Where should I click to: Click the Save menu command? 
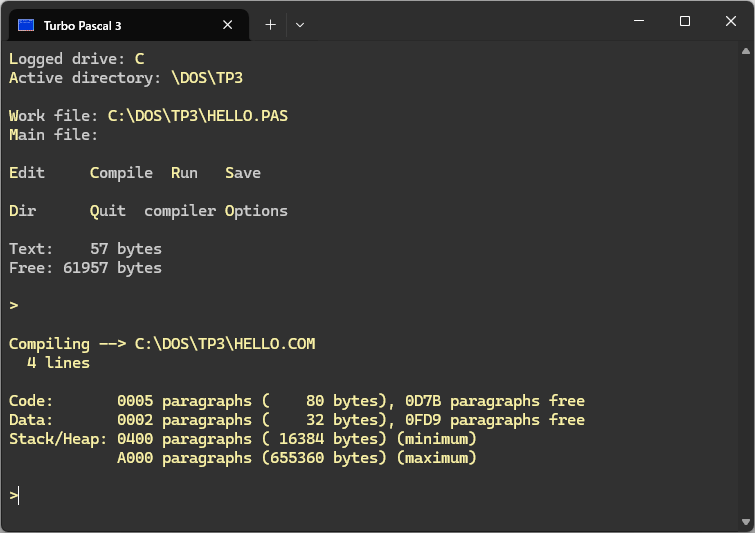coord(243,173)
